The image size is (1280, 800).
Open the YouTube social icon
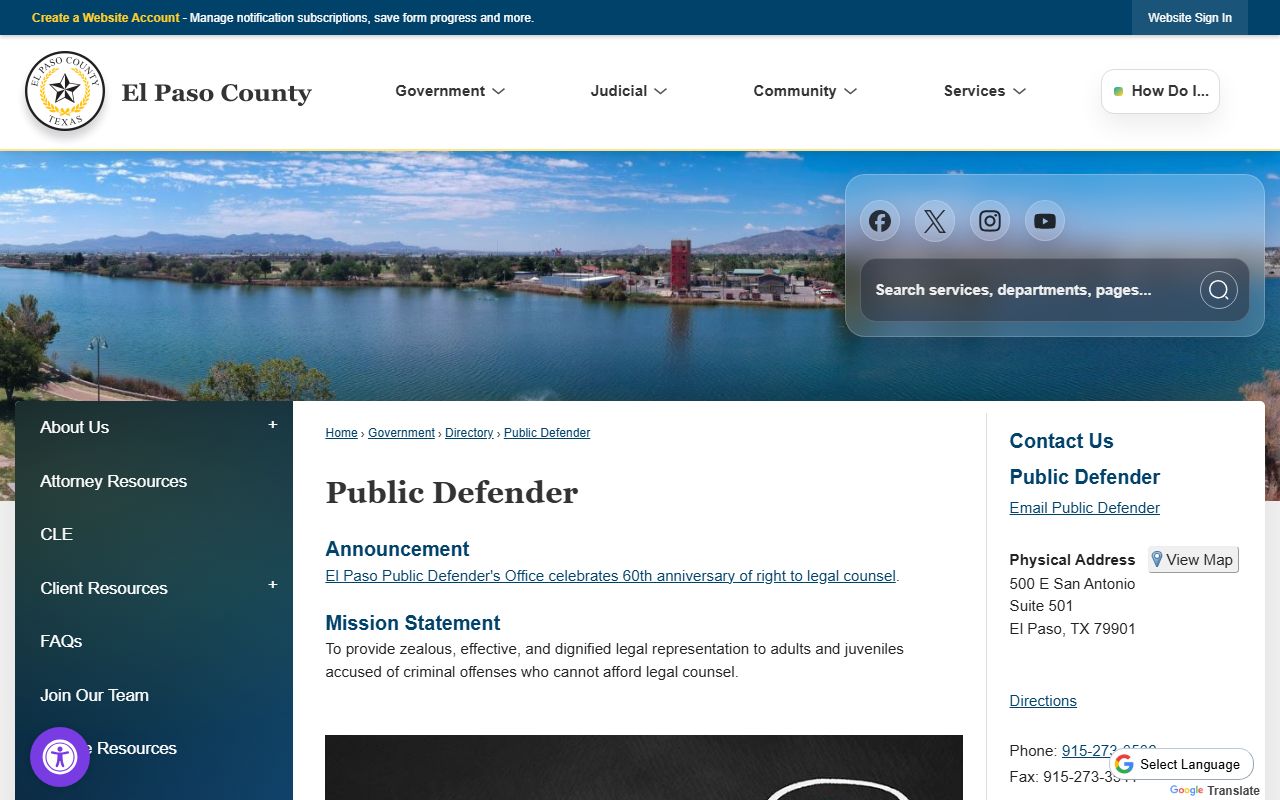(x=1045, y=221)
